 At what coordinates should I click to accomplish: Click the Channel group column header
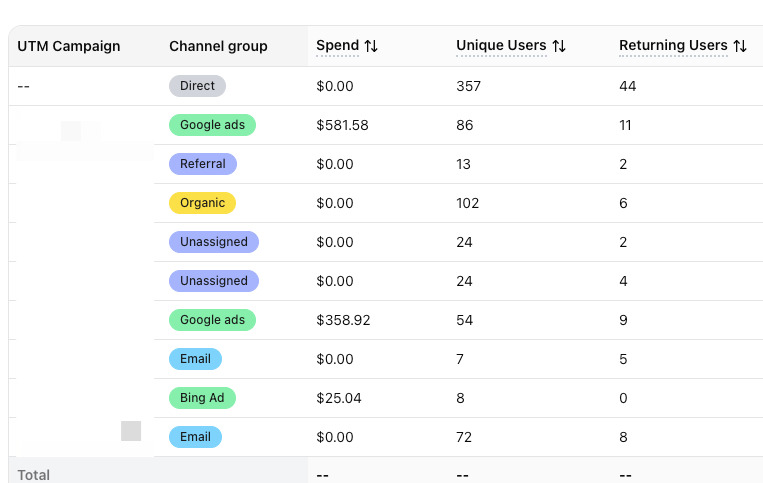pyautogui.click(x=218, y=46)
